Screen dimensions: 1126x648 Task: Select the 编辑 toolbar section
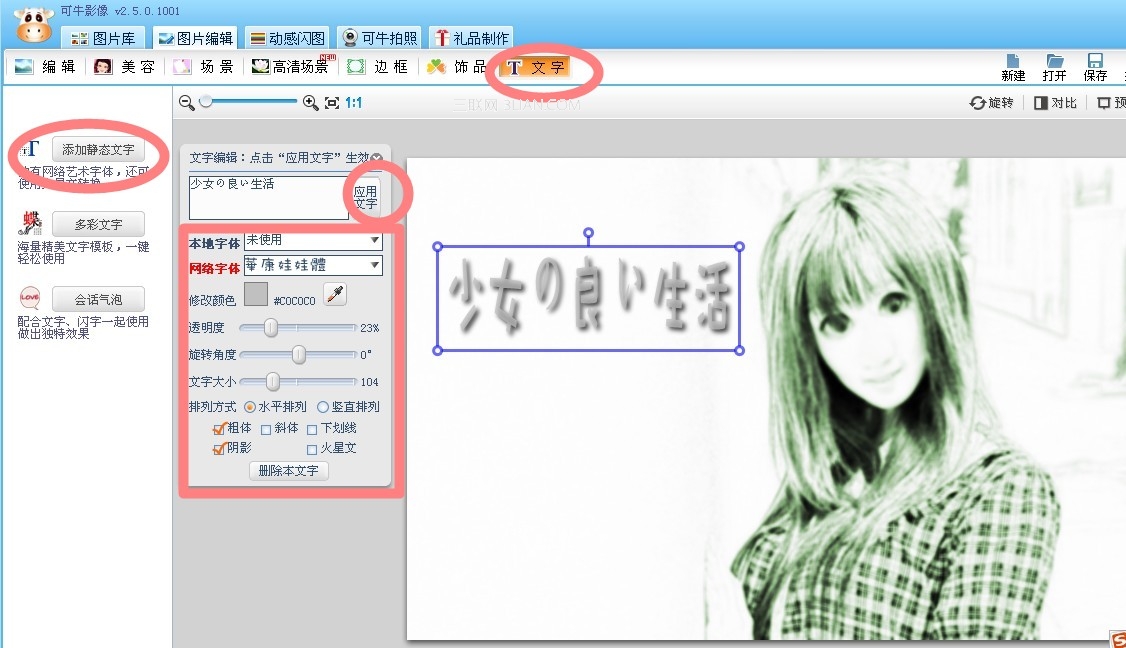[x=45, y=67]
